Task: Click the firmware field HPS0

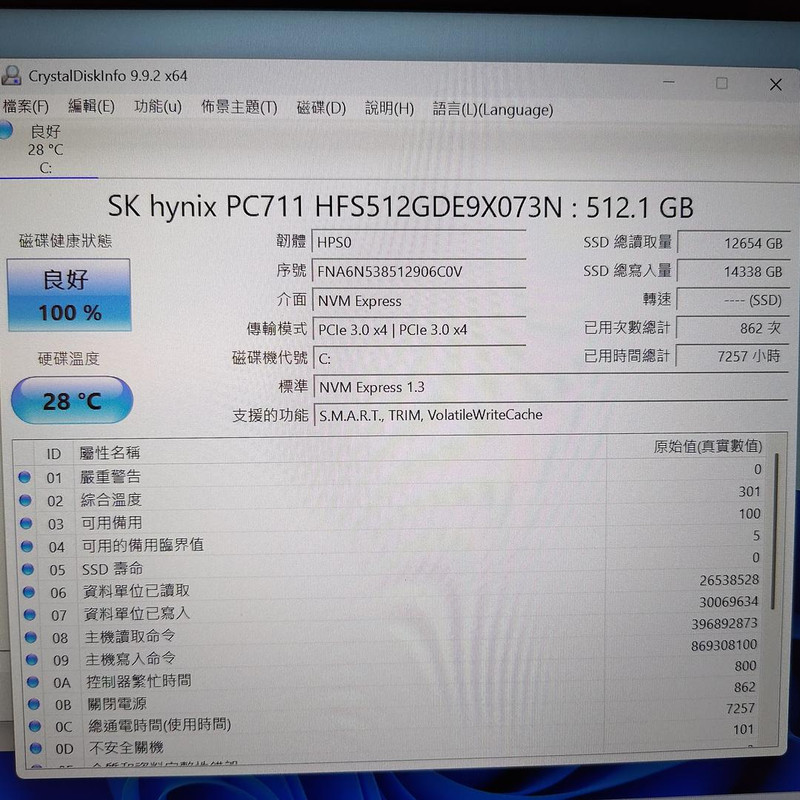Action: tap(419, 241)
